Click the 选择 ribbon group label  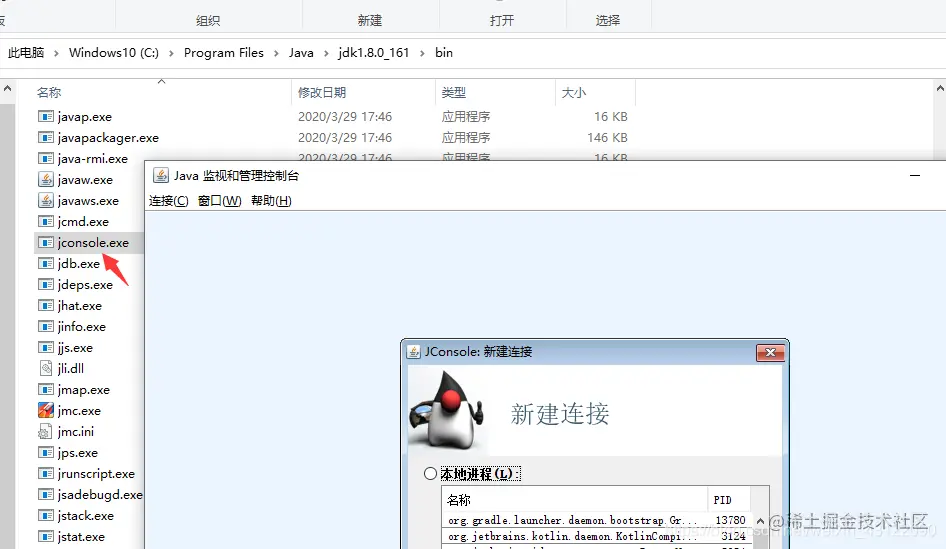click(x=608, y=21)
